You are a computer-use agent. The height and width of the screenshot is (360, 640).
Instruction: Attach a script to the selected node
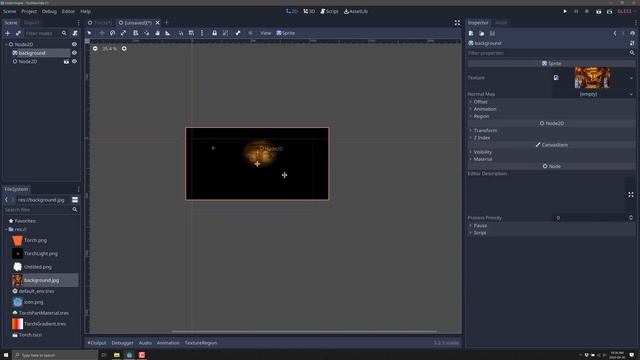point(75,33)
